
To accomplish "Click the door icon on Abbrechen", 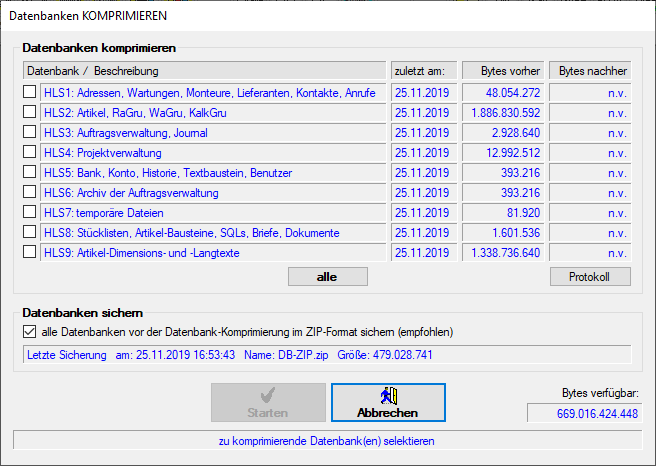I will pos(388,395).
